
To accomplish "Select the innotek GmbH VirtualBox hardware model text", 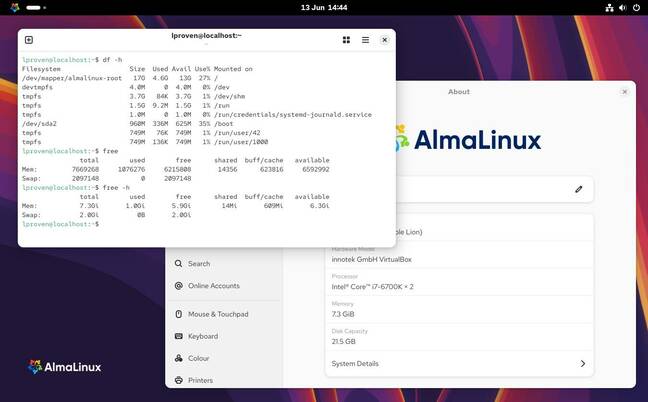I will pos(372,259).
